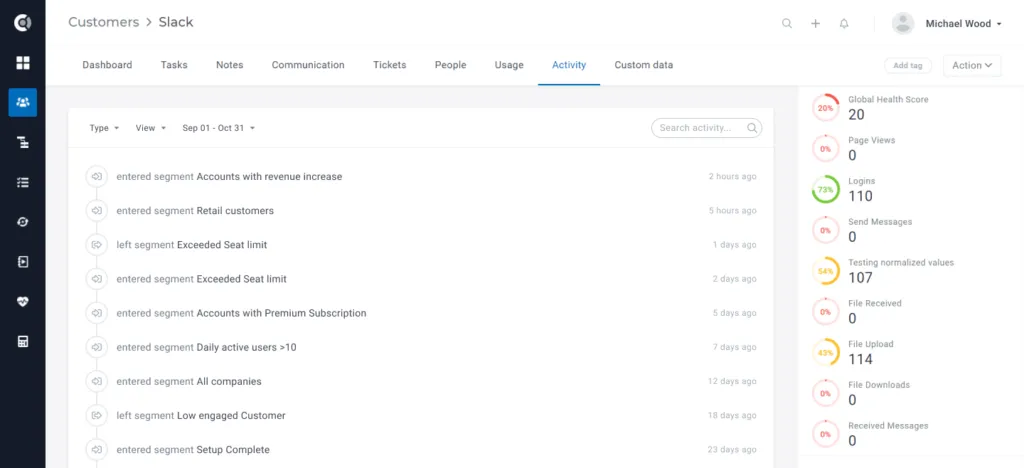This screenshot has height=468, width=1024.
Task: Click the Logins 73% progress ring
Action: 825,189
